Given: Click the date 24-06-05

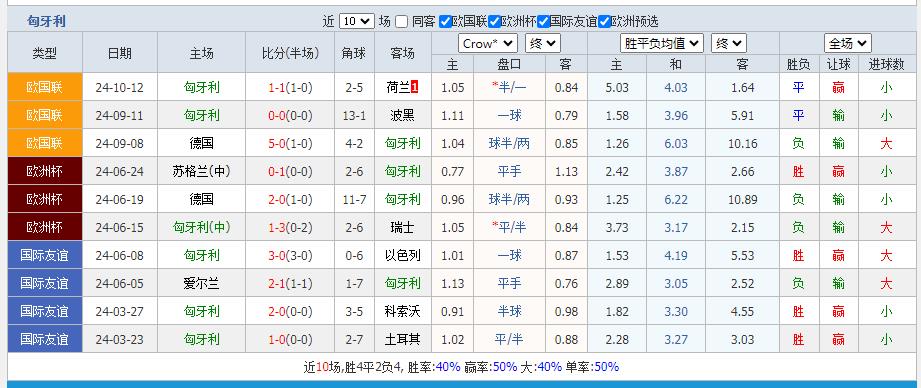Looking at the screenshot, I should pyautogui.click(x=119, y=284).
